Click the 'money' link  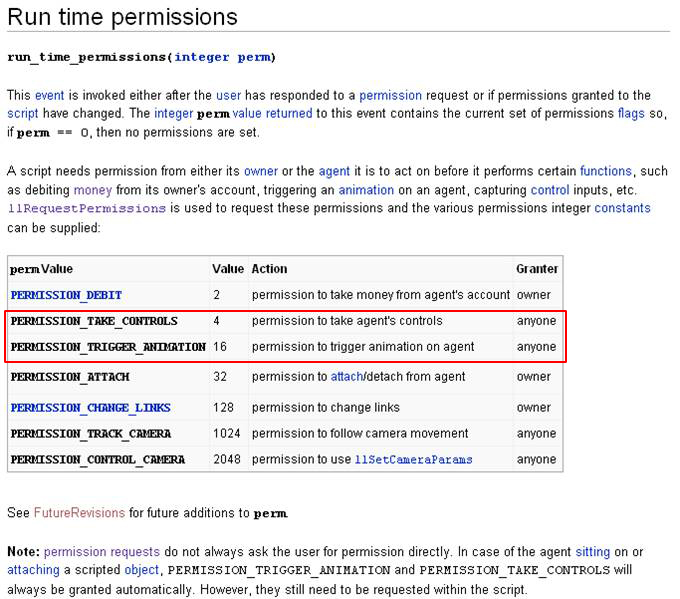[x=92, y=190]
